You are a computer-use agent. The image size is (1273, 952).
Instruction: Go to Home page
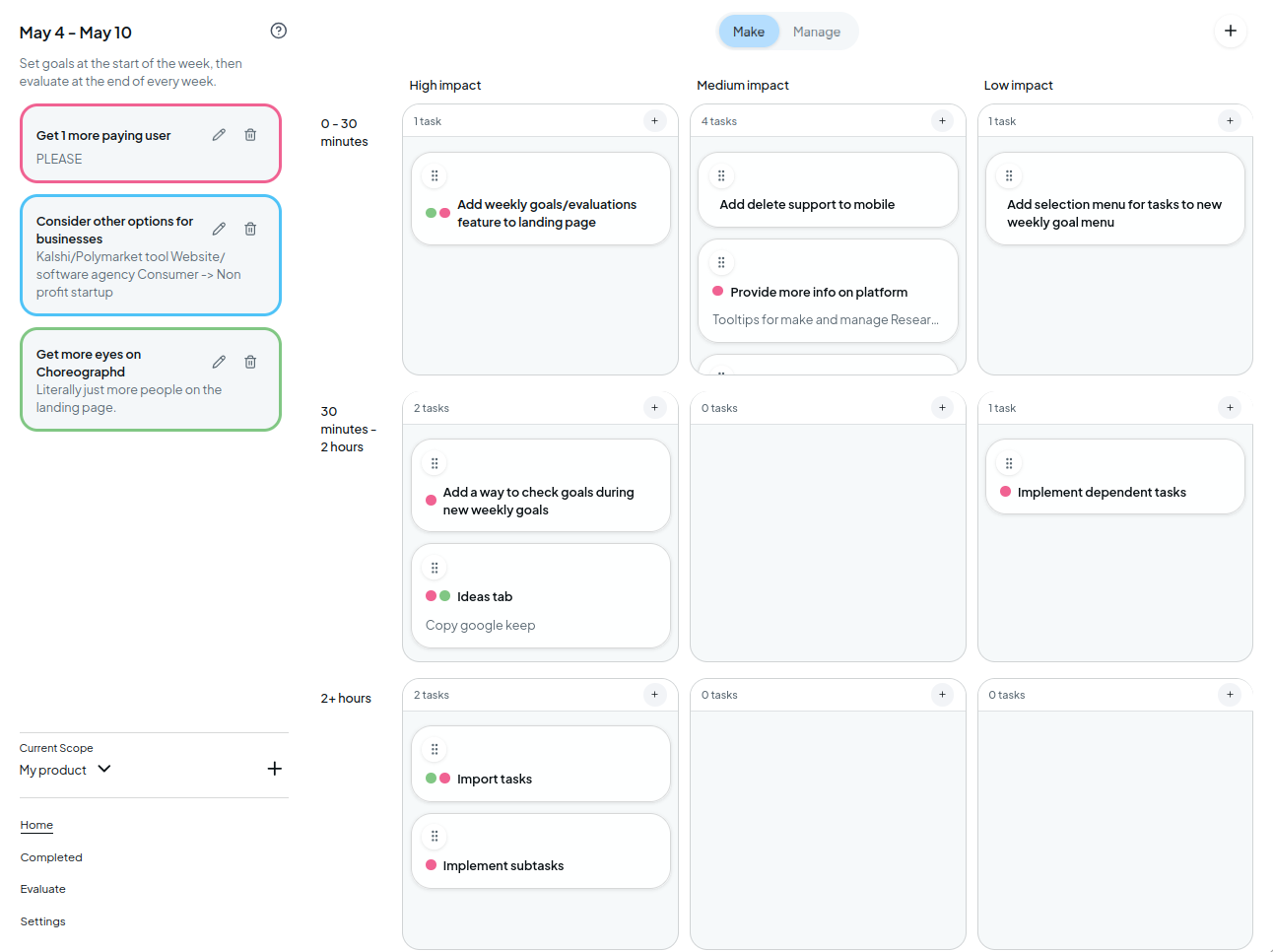click(x=36, y=825)
